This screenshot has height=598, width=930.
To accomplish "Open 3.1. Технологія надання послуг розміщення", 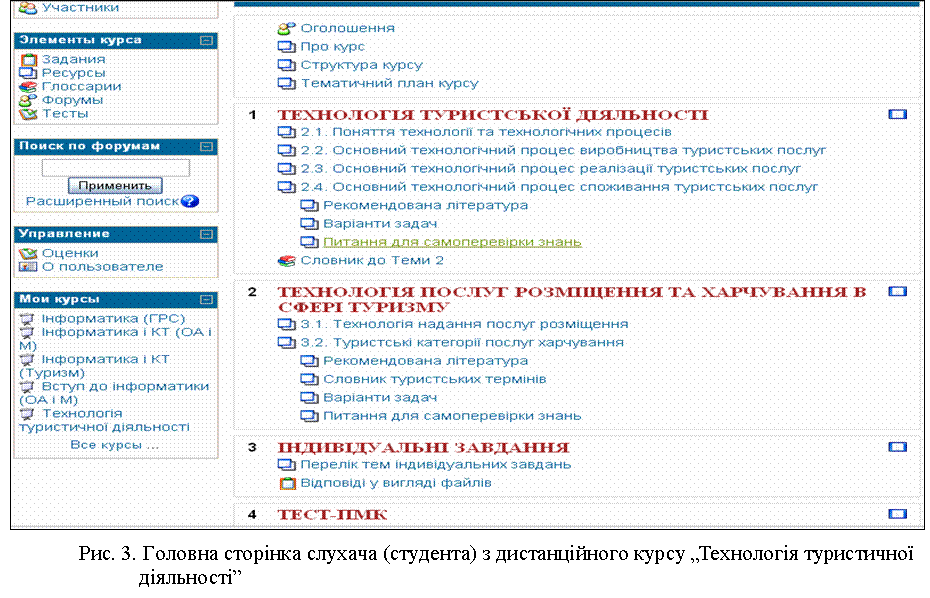I will tap(464, 324).
